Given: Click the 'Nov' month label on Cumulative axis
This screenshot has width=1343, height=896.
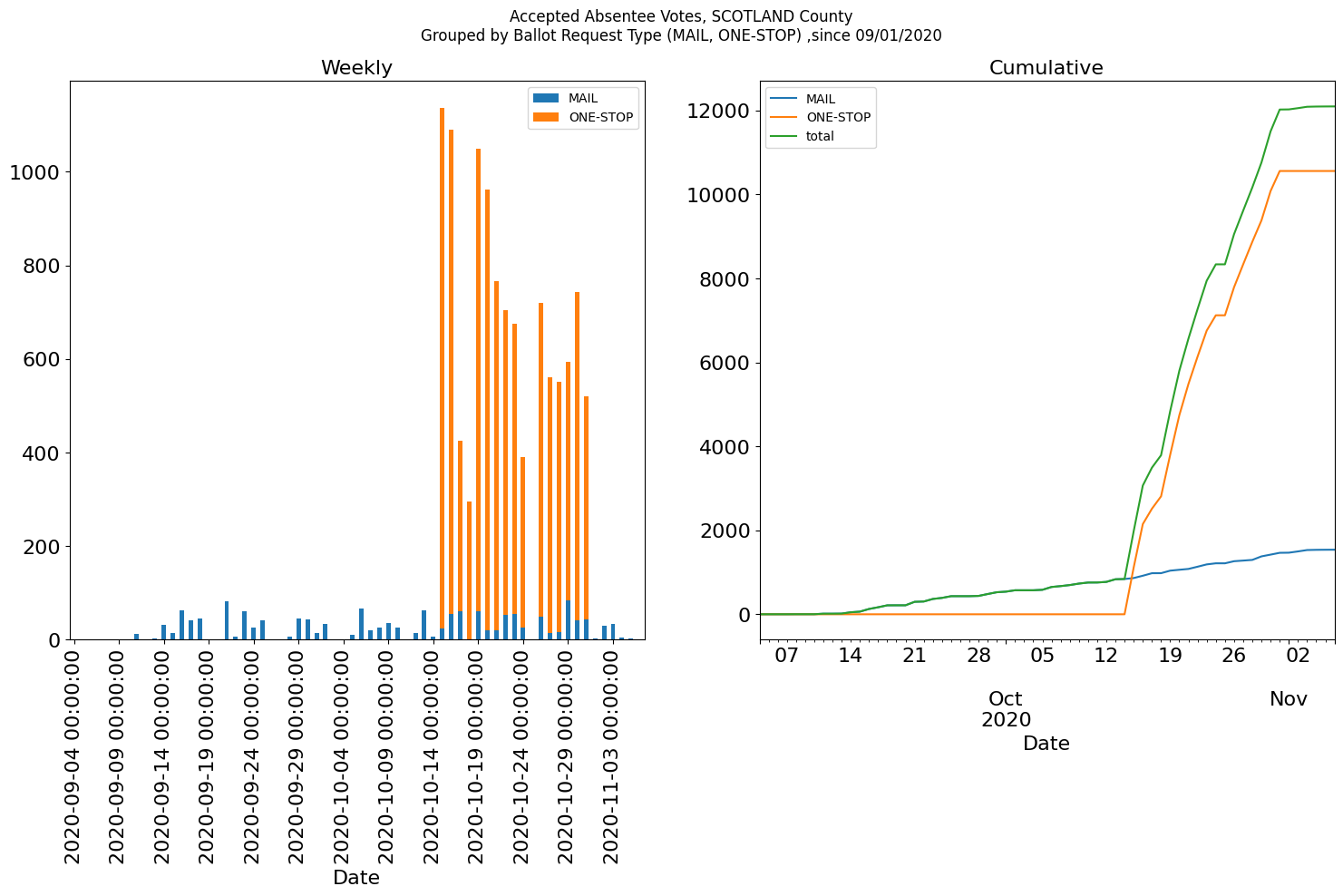Looking at the screenshot, I should click(x=1289, y=699).
